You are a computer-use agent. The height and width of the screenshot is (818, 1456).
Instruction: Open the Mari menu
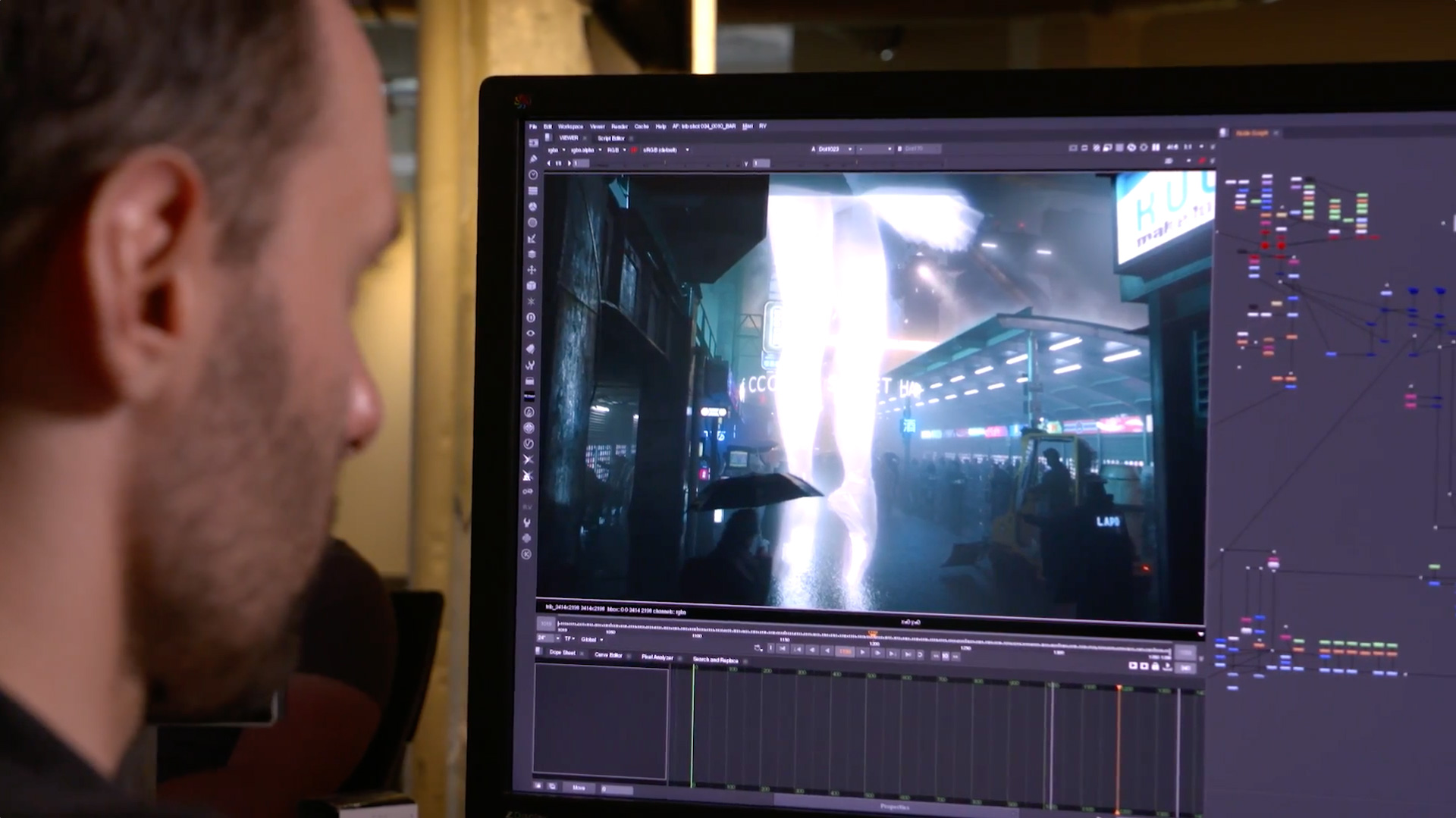coord(747,126)
